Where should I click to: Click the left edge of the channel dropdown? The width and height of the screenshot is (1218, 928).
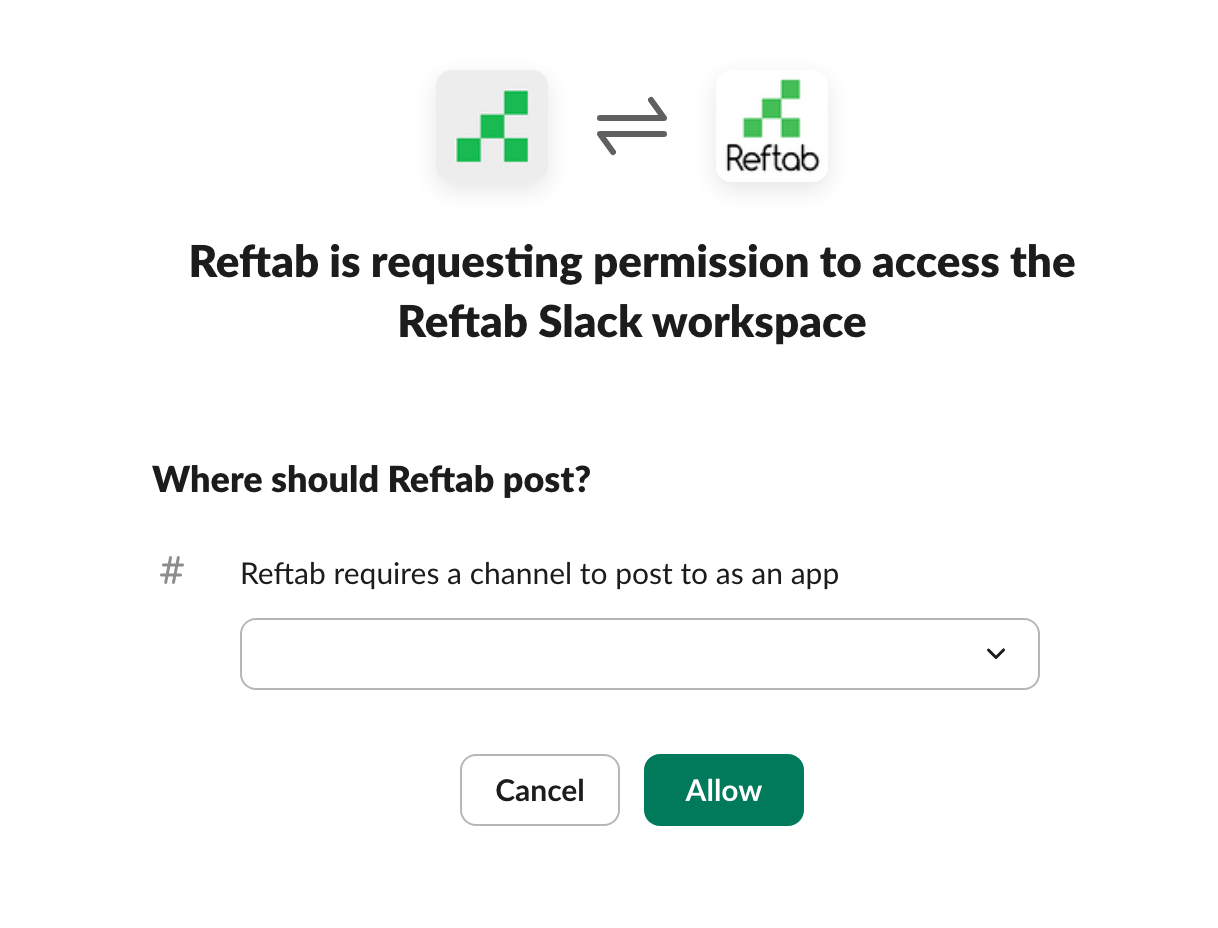point(252,654)
